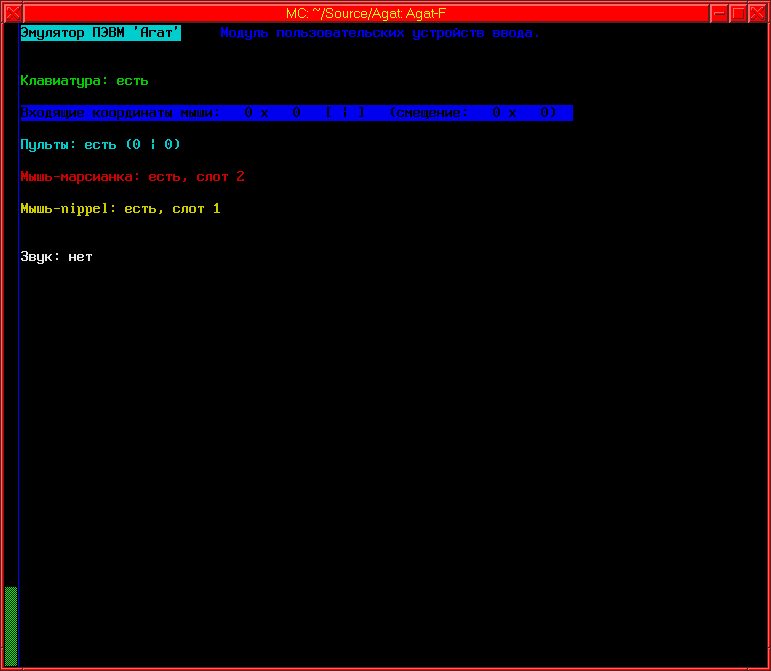Screen dimensions: 771x671
Task: Minimize the Agat-F terminal window
Action: coord(719,13)
